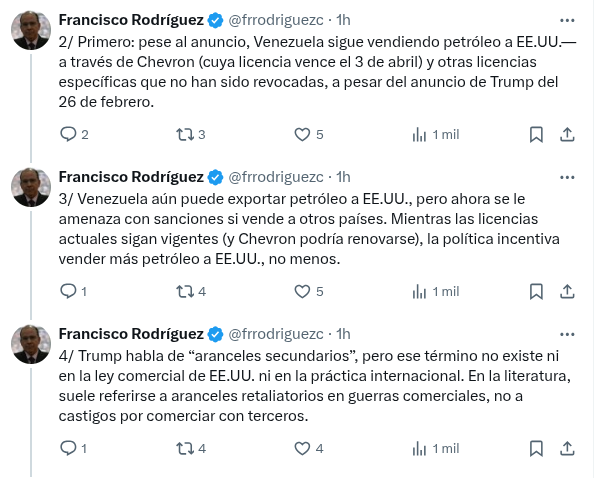This screenshot has width=600, height=478.
Task: Share the 2/ Primero tweet
Action: click(x=566, y=134)
